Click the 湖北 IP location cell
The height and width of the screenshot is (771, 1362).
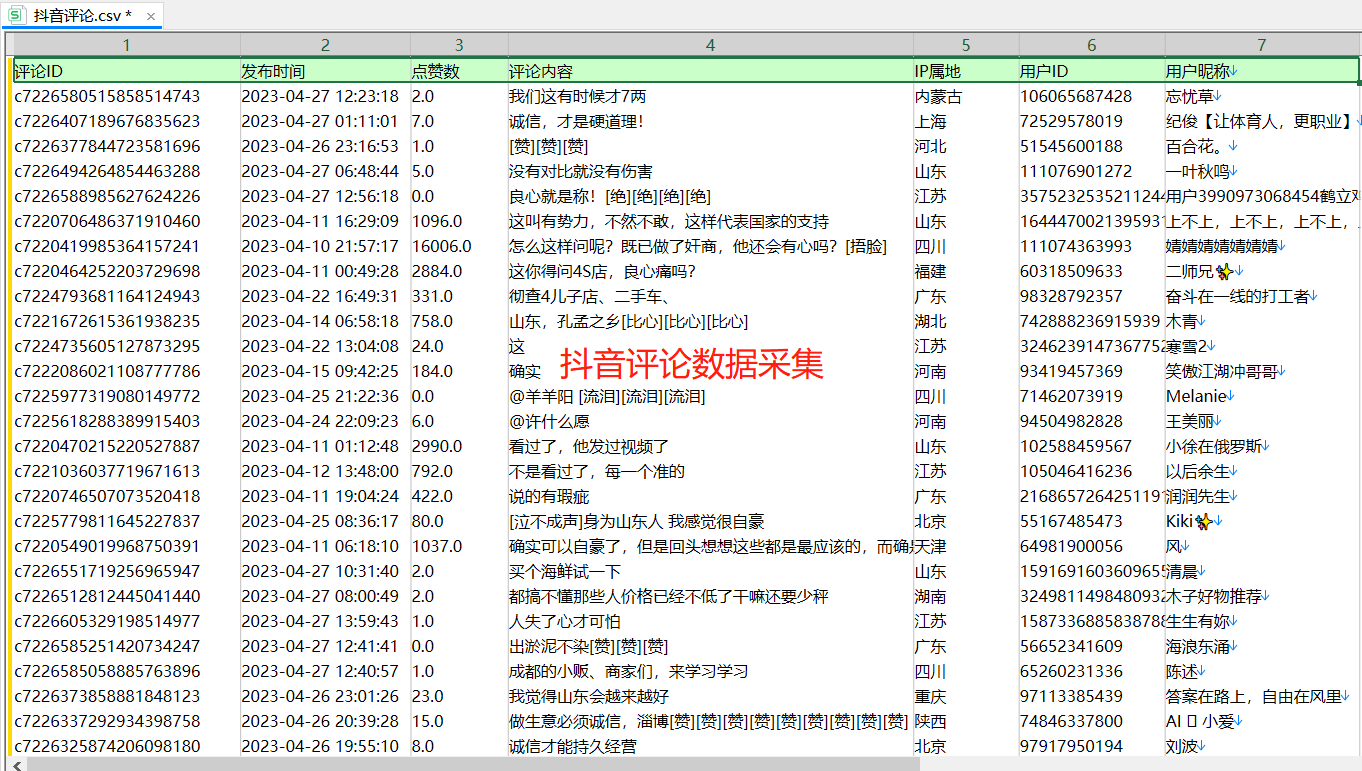[x=931, y=321]
